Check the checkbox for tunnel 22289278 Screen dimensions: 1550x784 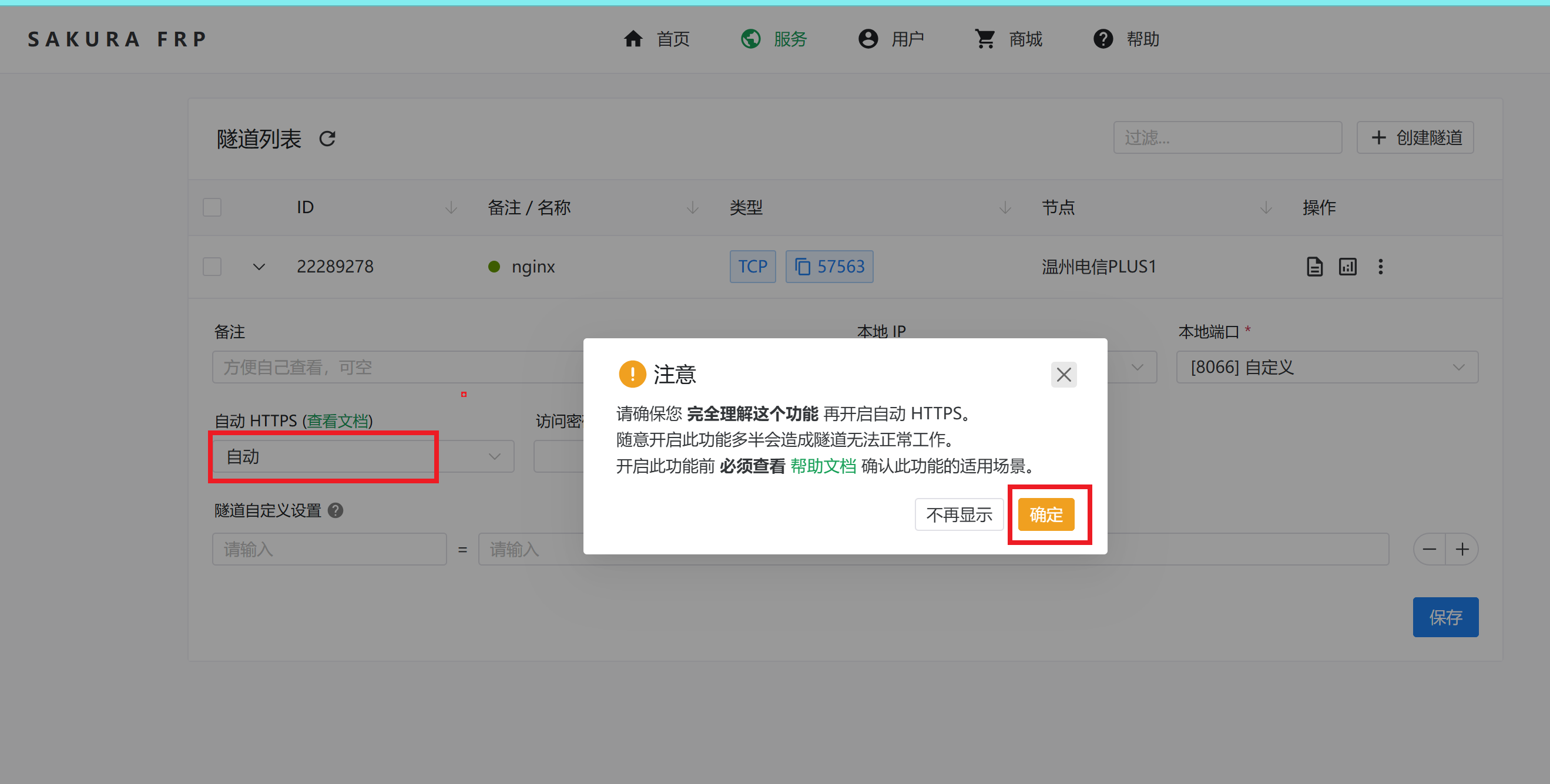pyautogui.click(x=212, y=267)
